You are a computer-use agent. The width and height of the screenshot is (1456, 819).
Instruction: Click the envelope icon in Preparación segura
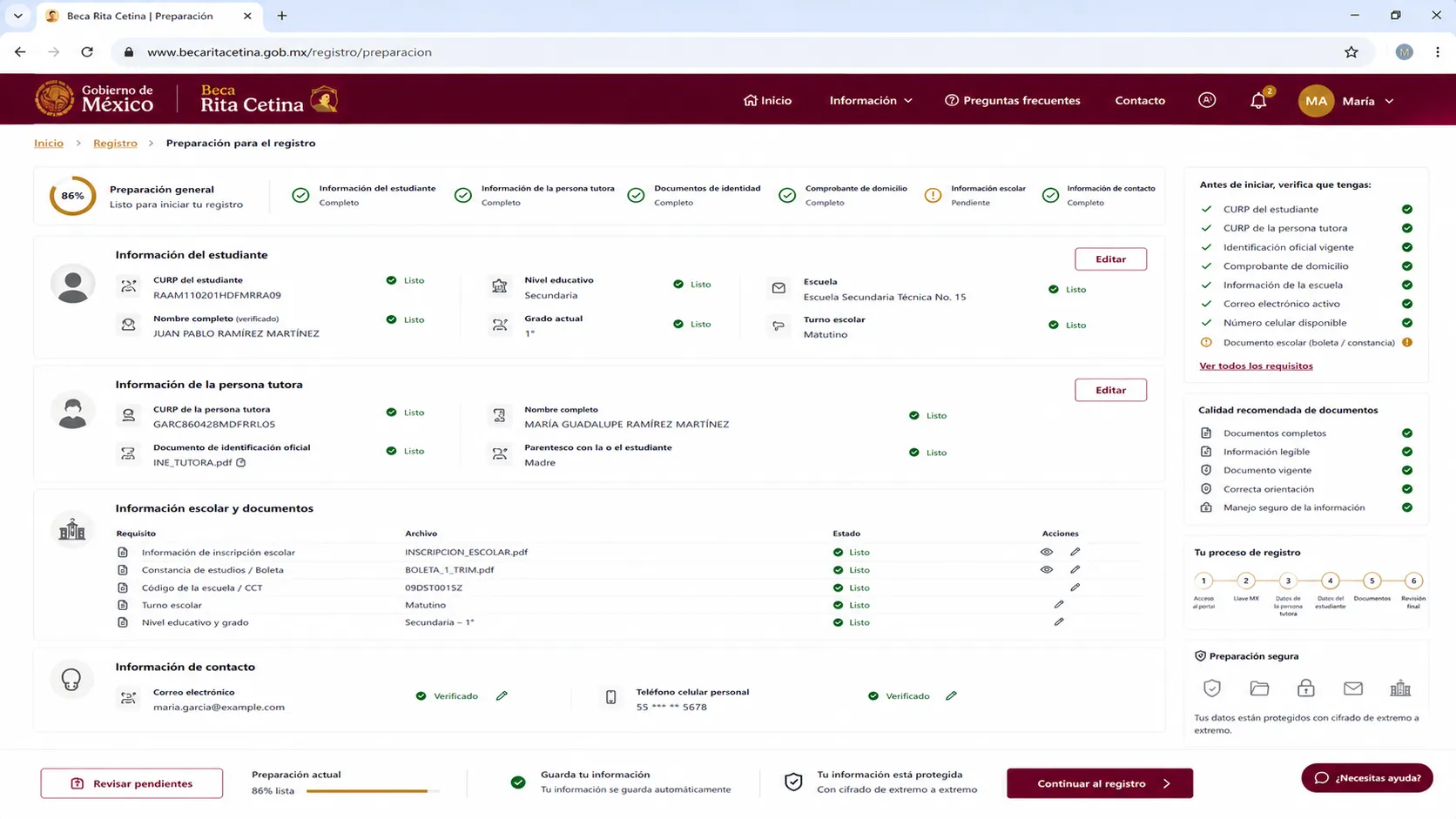pyautogui.click(x=1353, y=688)
